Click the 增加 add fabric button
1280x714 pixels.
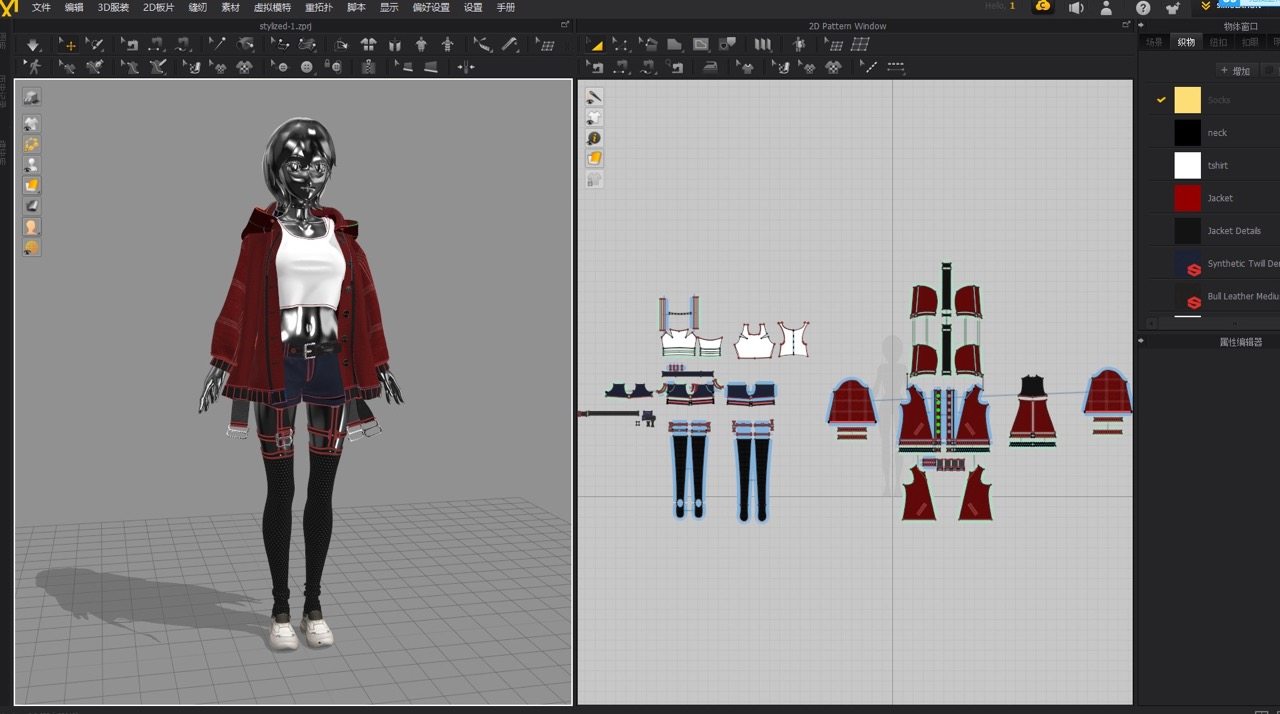point(1235,71)
